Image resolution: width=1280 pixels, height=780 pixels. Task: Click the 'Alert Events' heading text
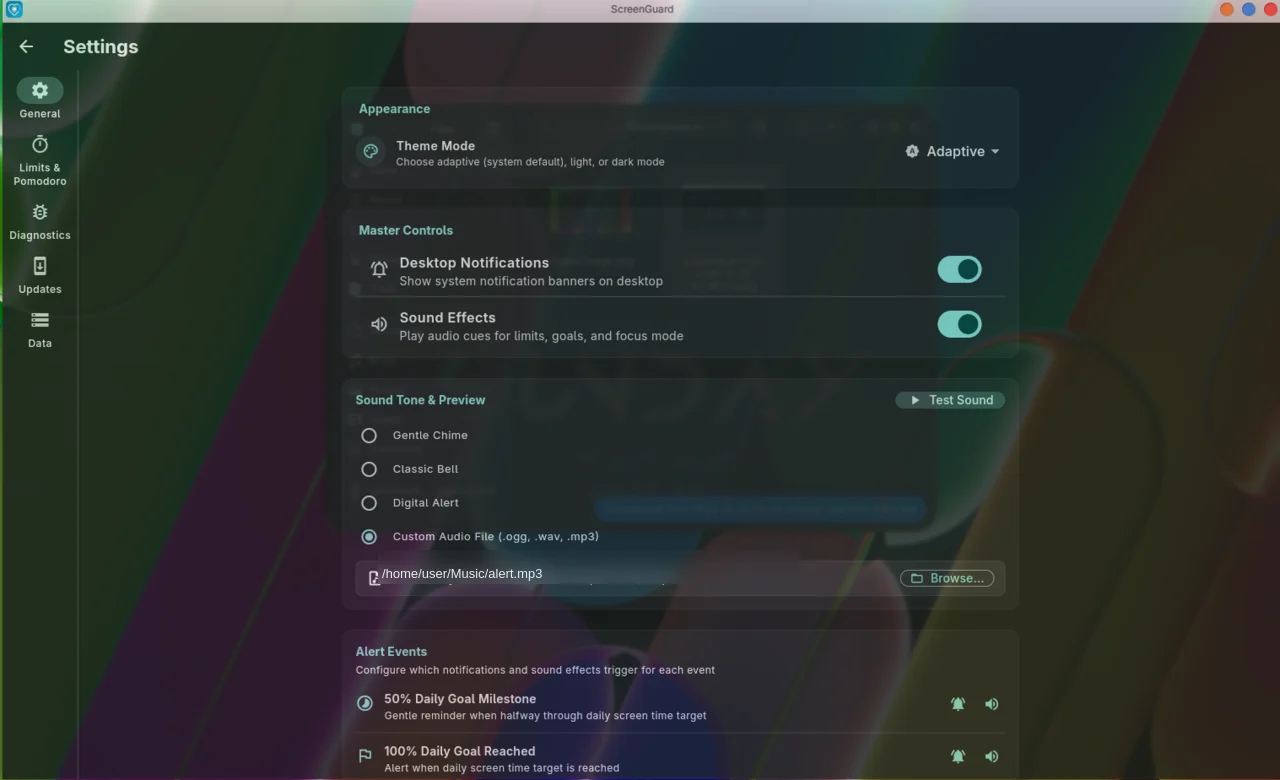coord(391,651)
